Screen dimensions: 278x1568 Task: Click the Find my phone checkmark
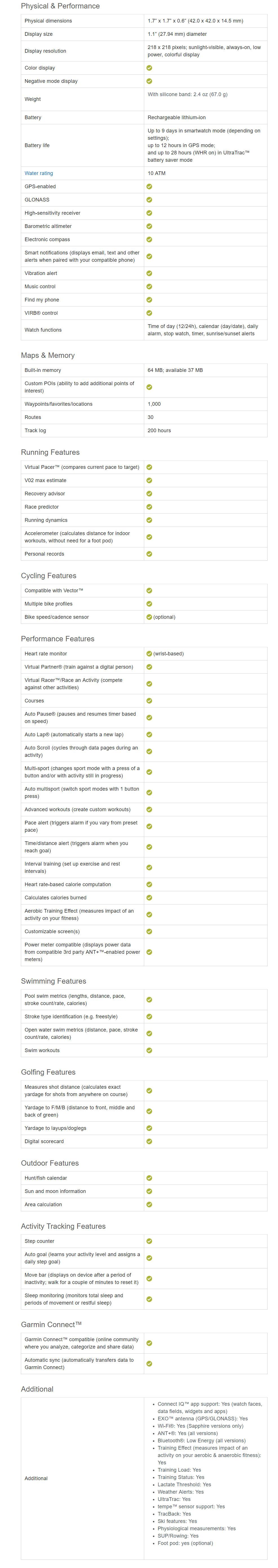[x=149, y=300]
